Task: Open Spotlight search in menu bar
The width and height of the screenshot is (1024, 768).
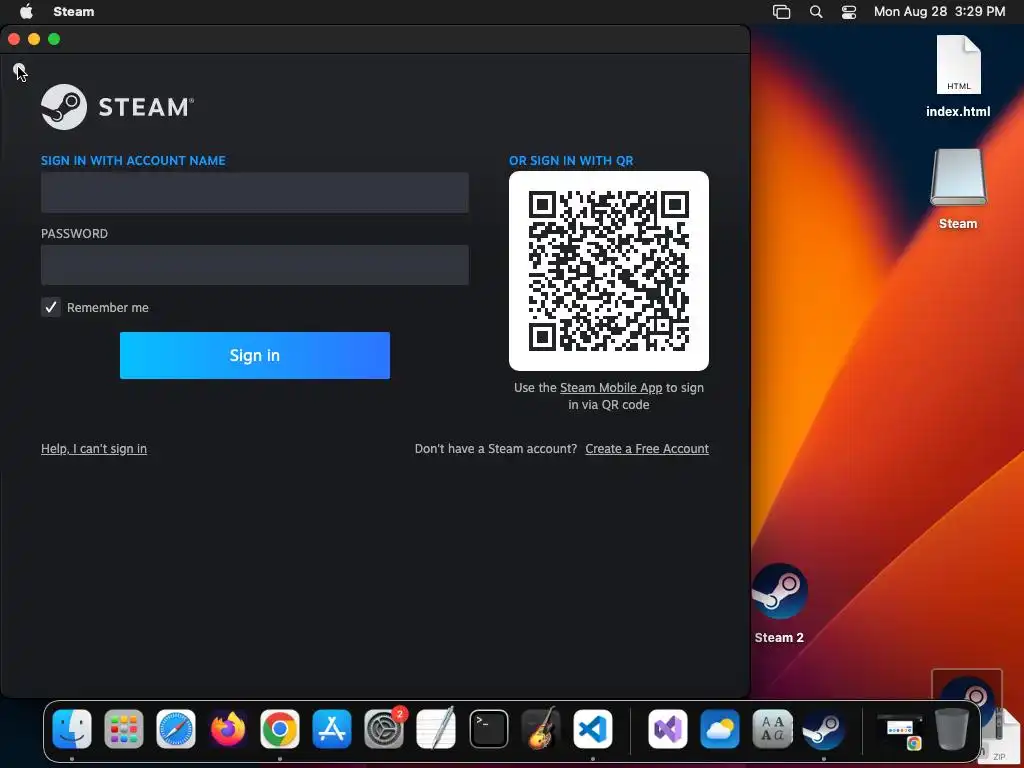Action: pyautogui.click(x=816, y=12)
